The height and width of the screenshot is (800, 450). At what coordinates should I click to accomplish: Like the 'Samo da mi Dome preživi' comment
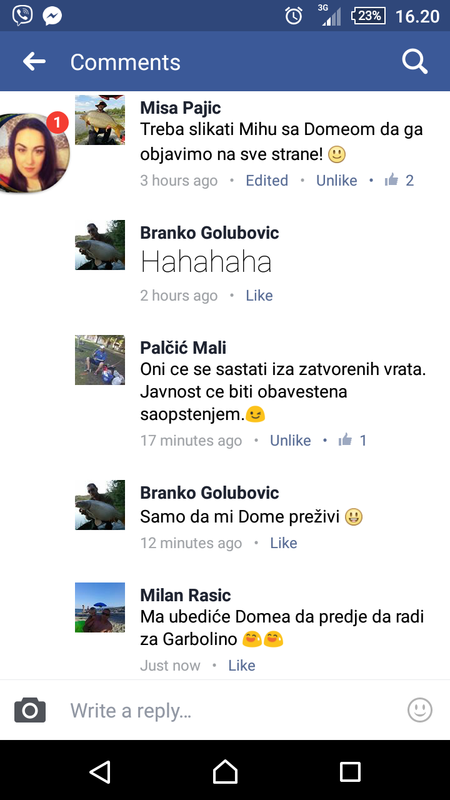284,543
